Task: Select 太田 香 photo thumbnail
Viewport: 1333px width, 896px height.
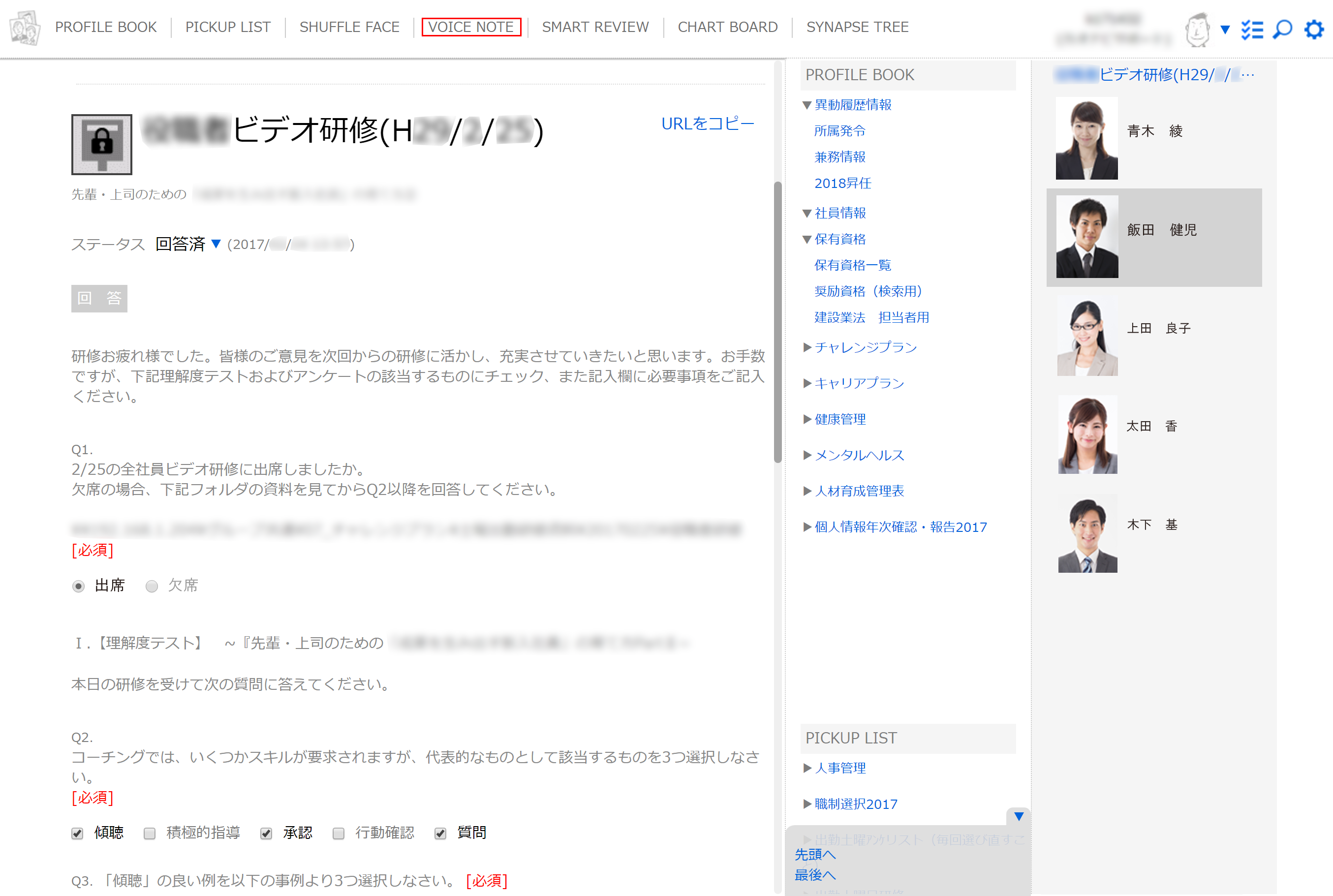Action: [1087, 433]
